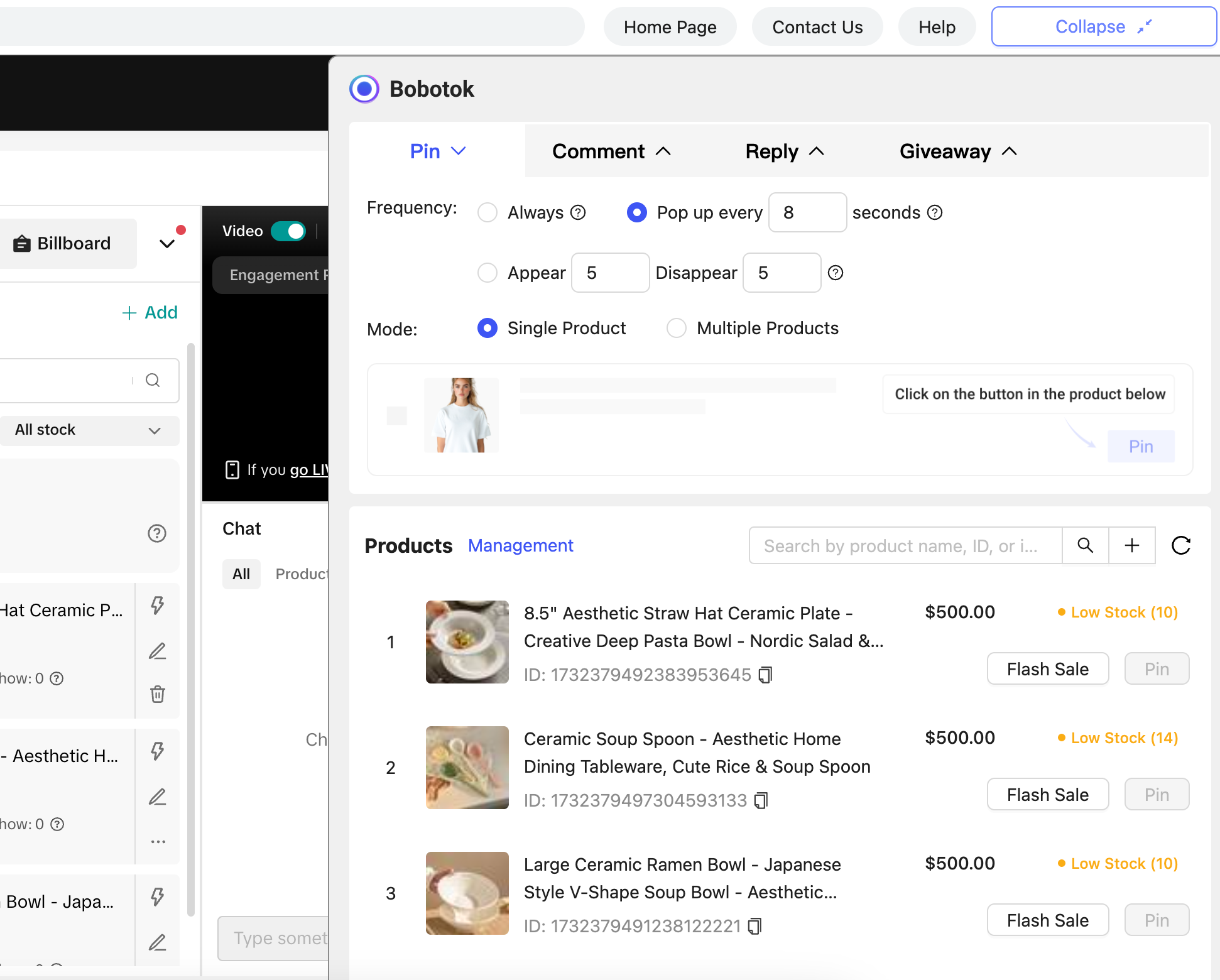Click help icon beside first 'how: 0'
The image size is (1220, 980).
click(x=57, y=678)
